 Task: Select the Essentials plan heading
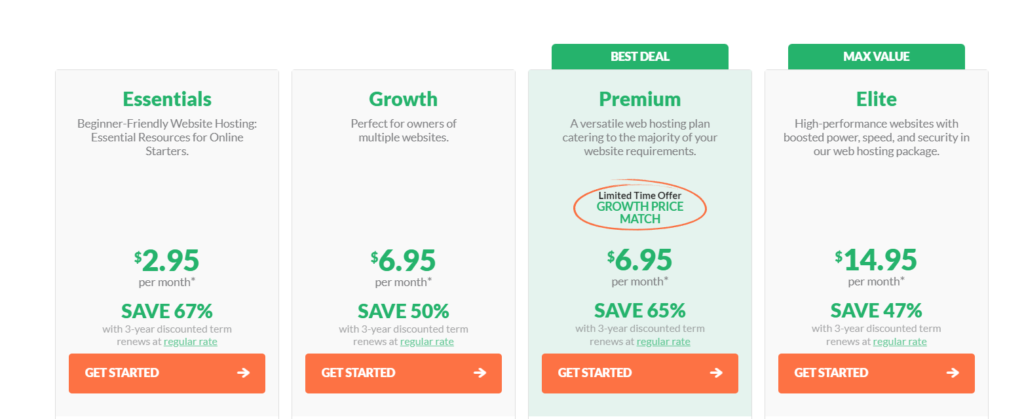tap(167, 99)
